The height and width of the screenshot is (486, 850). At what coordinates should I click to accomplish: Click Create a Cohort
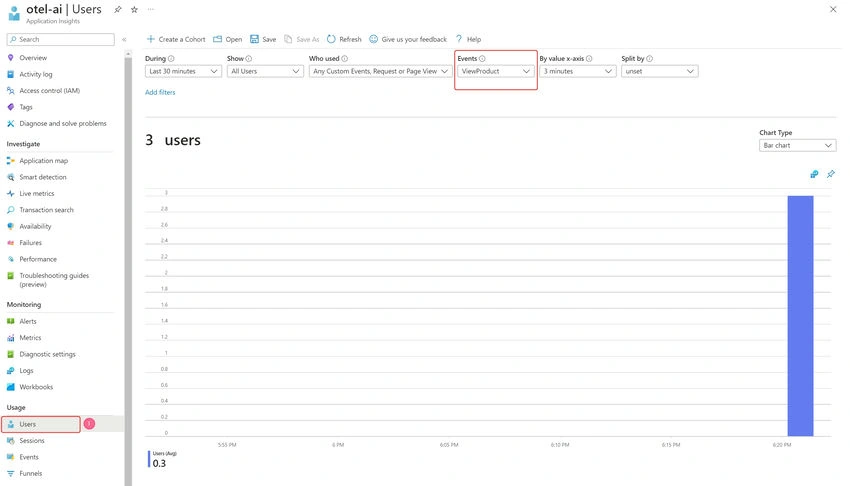(176, 40)
